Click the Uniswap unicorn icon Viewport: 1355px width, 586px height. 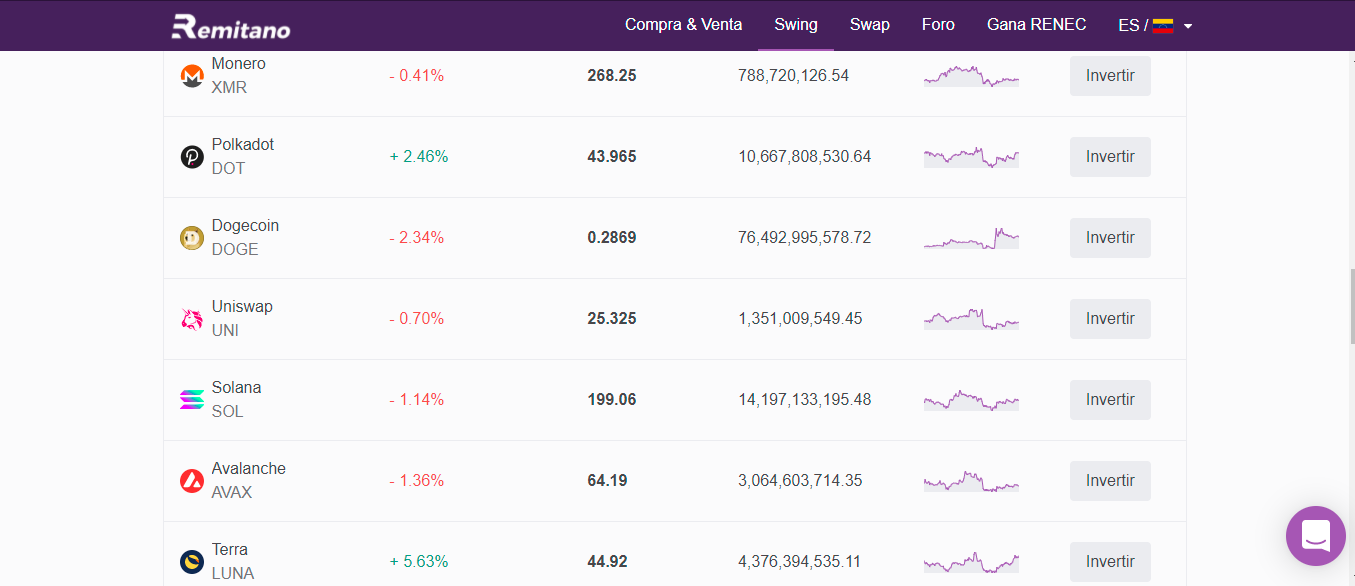tap(191, 319)
